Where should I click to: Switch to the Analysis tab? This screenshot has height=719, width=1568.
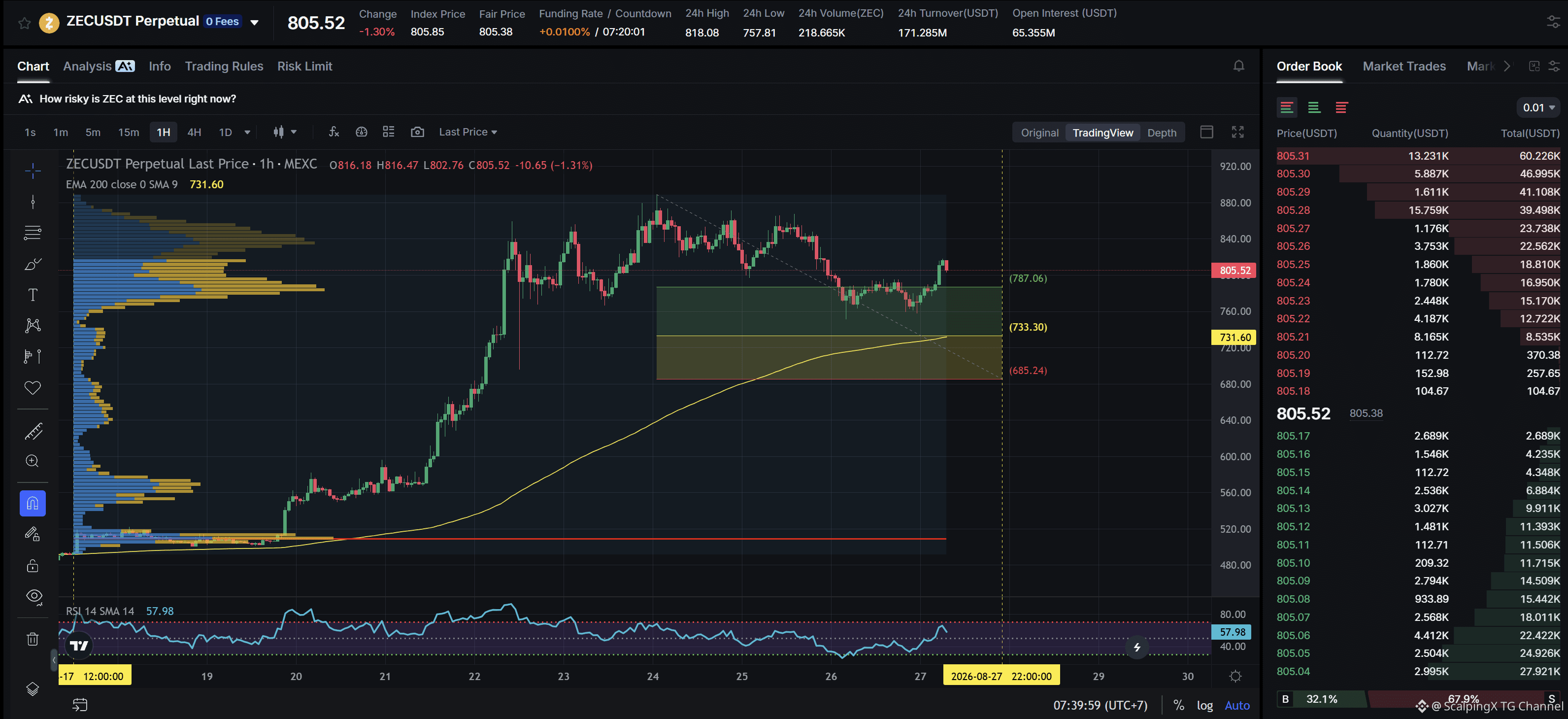99,66
